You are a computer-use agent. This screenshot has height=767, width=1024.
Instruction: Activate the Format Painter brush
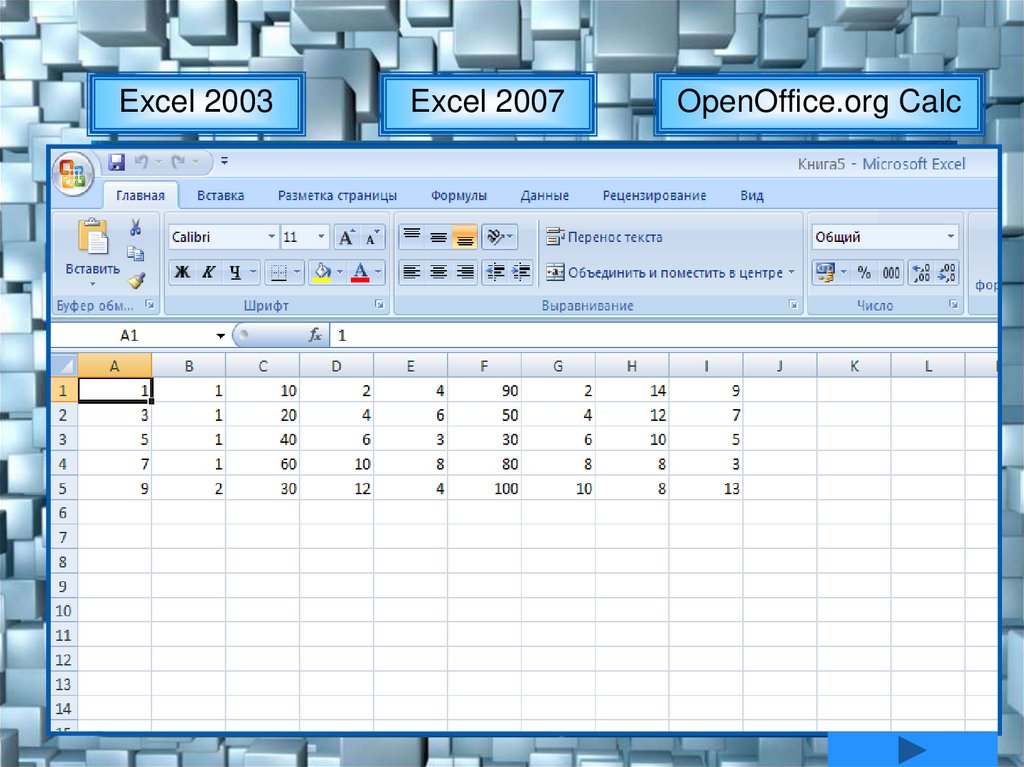click(136, 280)
